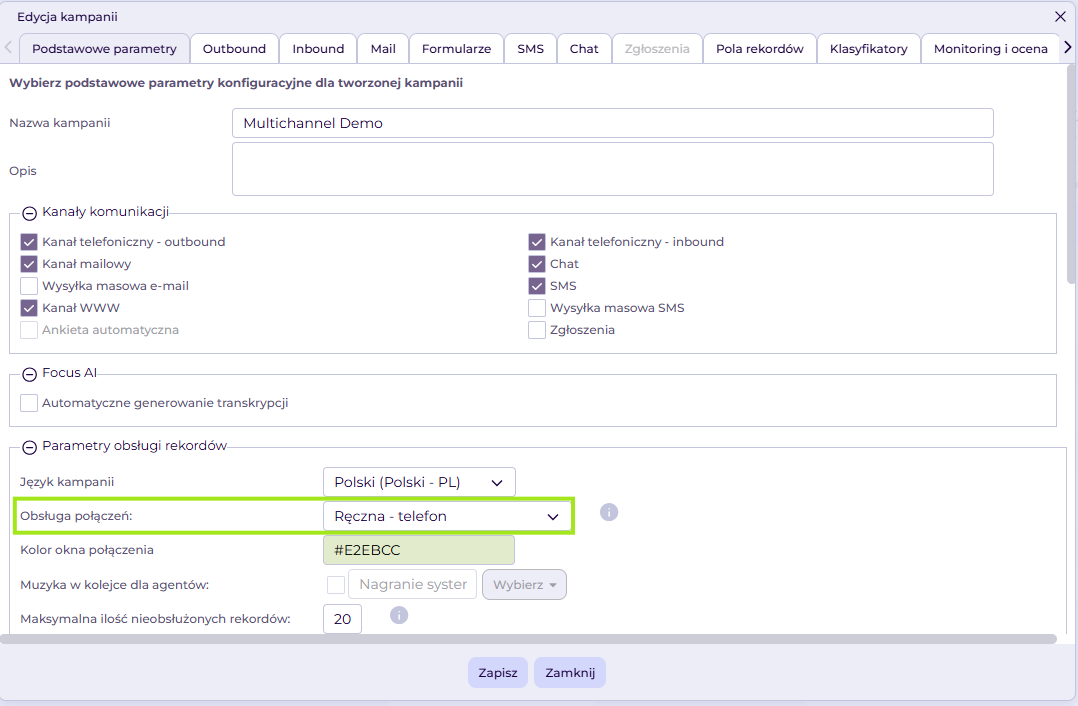Click the info icon beside Obsługa połączeń
The image size is (1078, 706).
pos(608,512)
